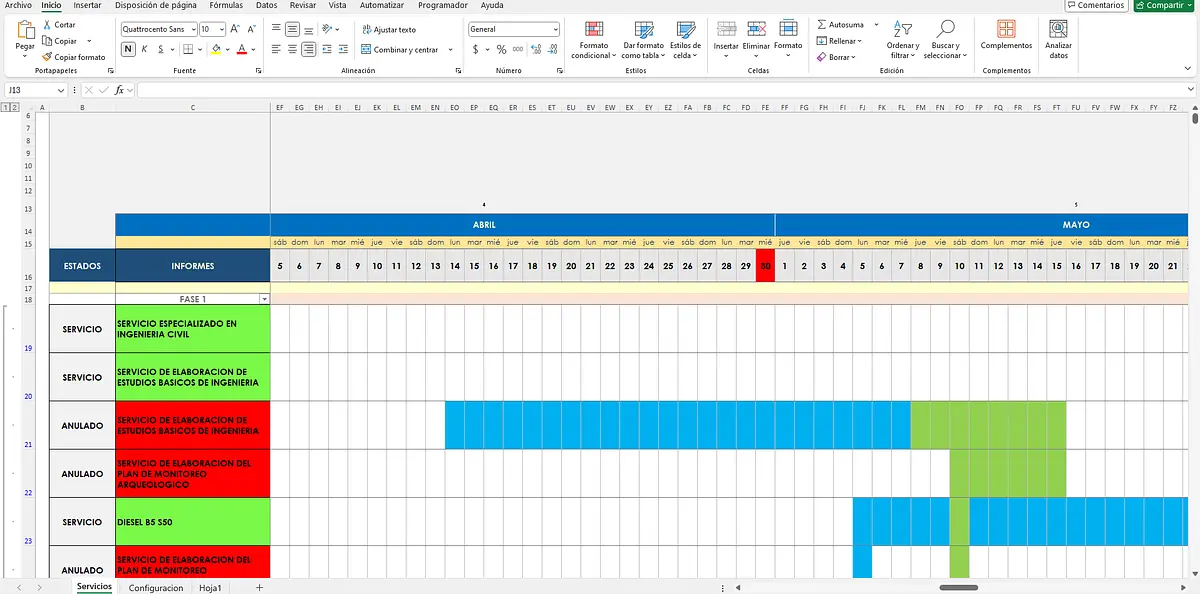Open Formato condicional icon

pos(593,30)
